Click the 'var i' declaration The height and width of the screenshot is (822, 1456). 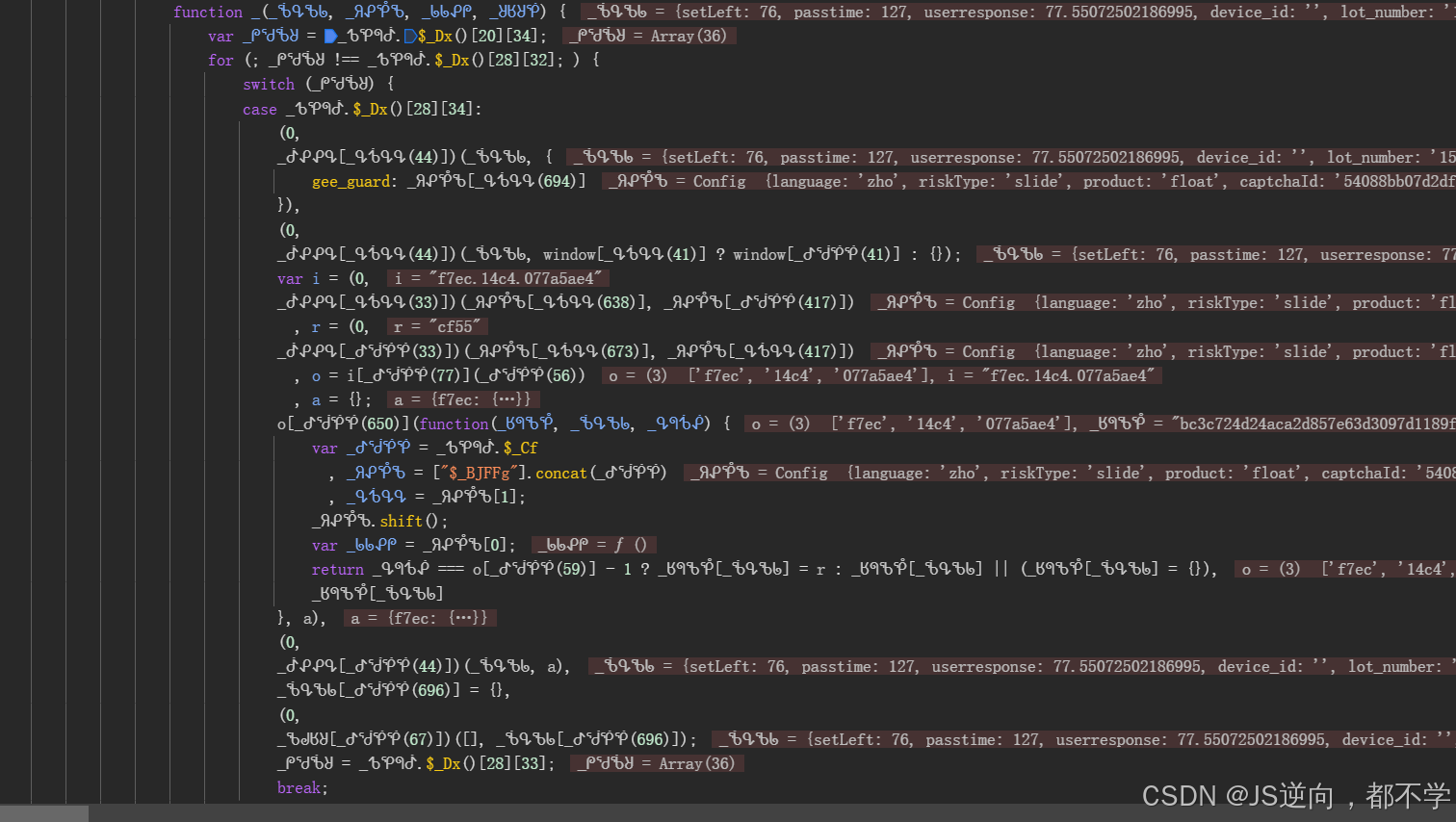pyautogui.click(x=299, y=278)
